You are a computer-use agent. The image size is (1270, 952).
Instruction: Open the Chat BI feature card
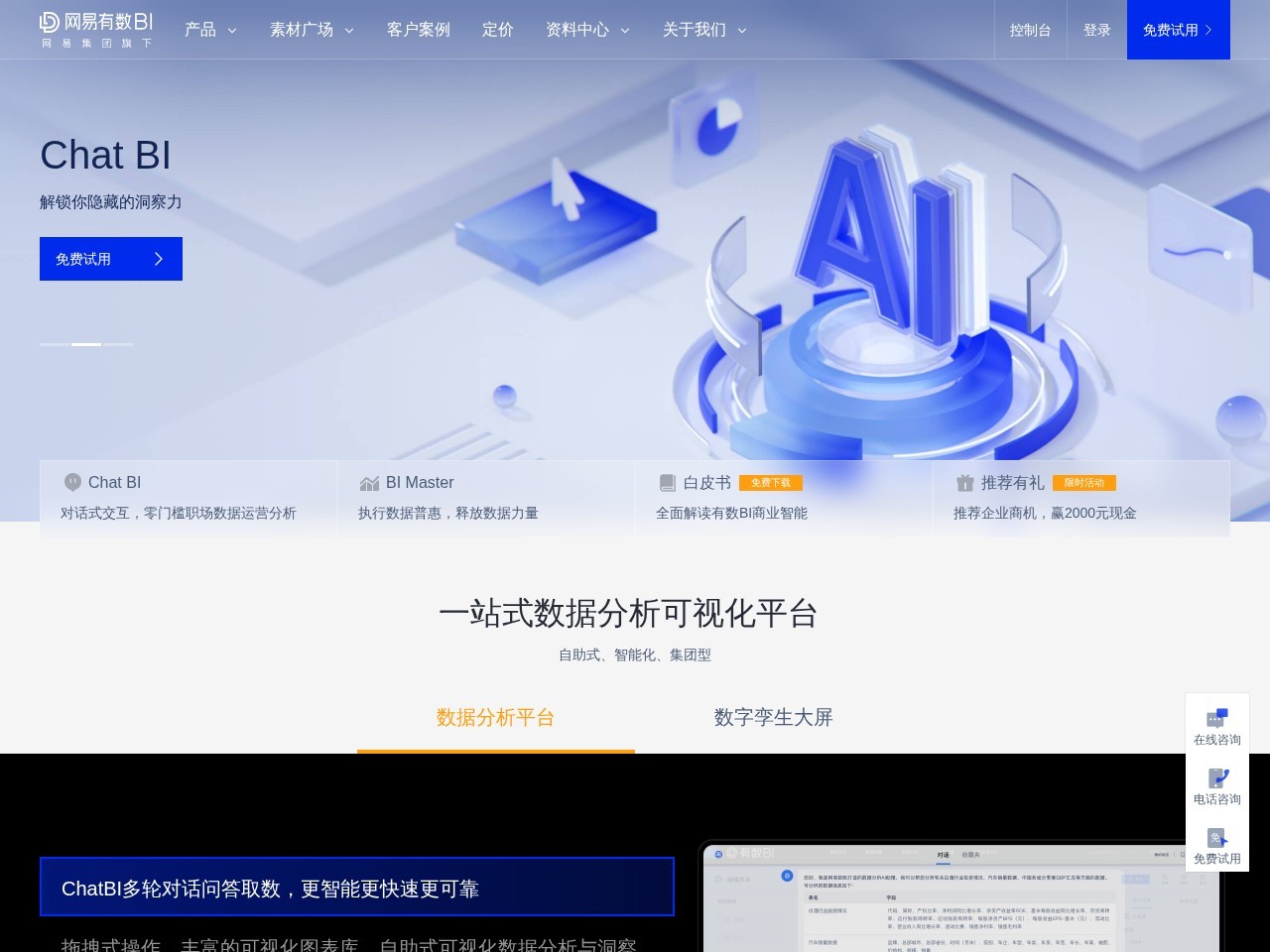[x=189, y=498]
